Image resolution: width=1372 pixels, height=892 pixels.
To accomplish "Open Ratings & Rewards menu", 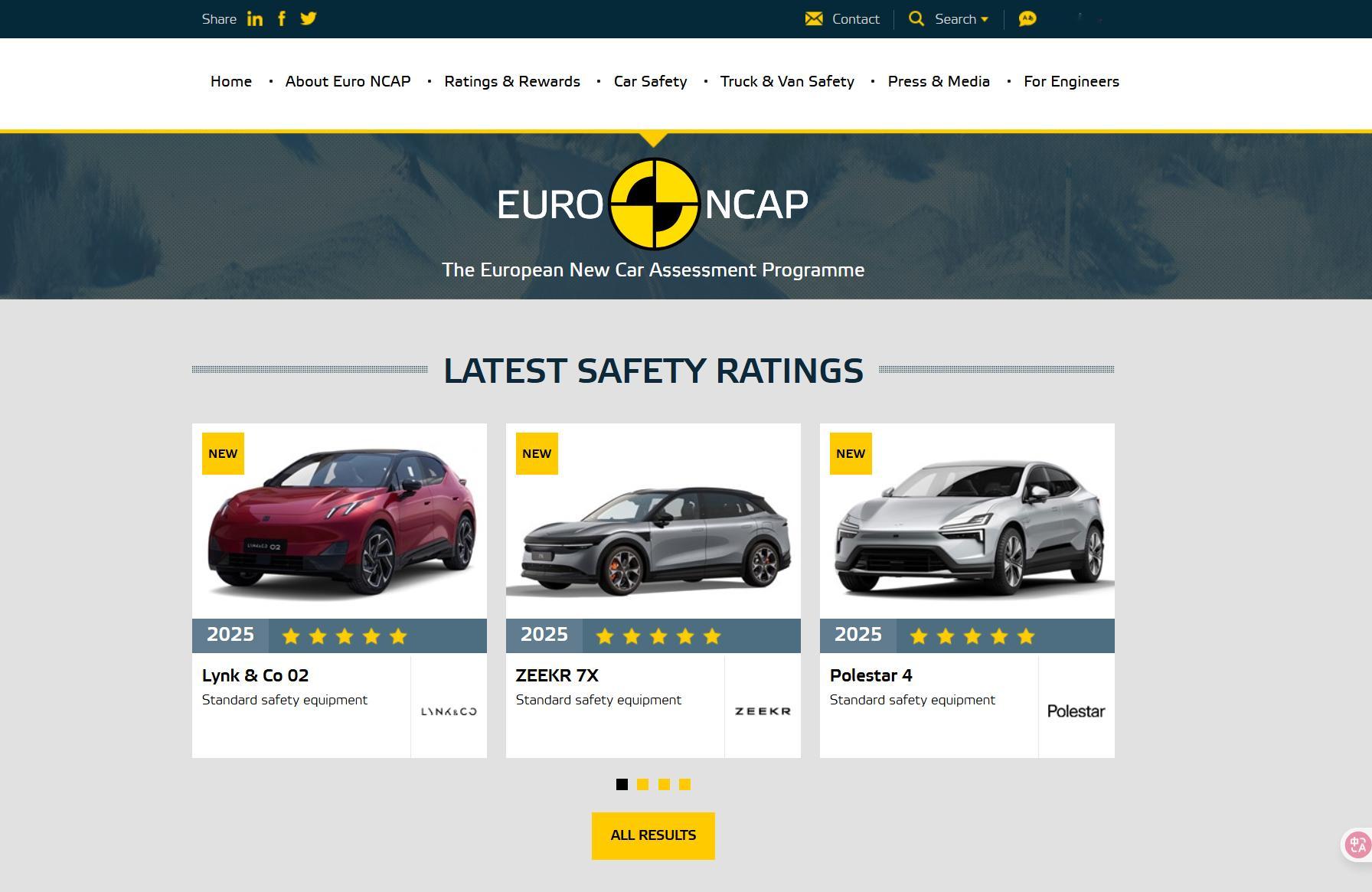I will pyautogui.click(x=512, y=81).
